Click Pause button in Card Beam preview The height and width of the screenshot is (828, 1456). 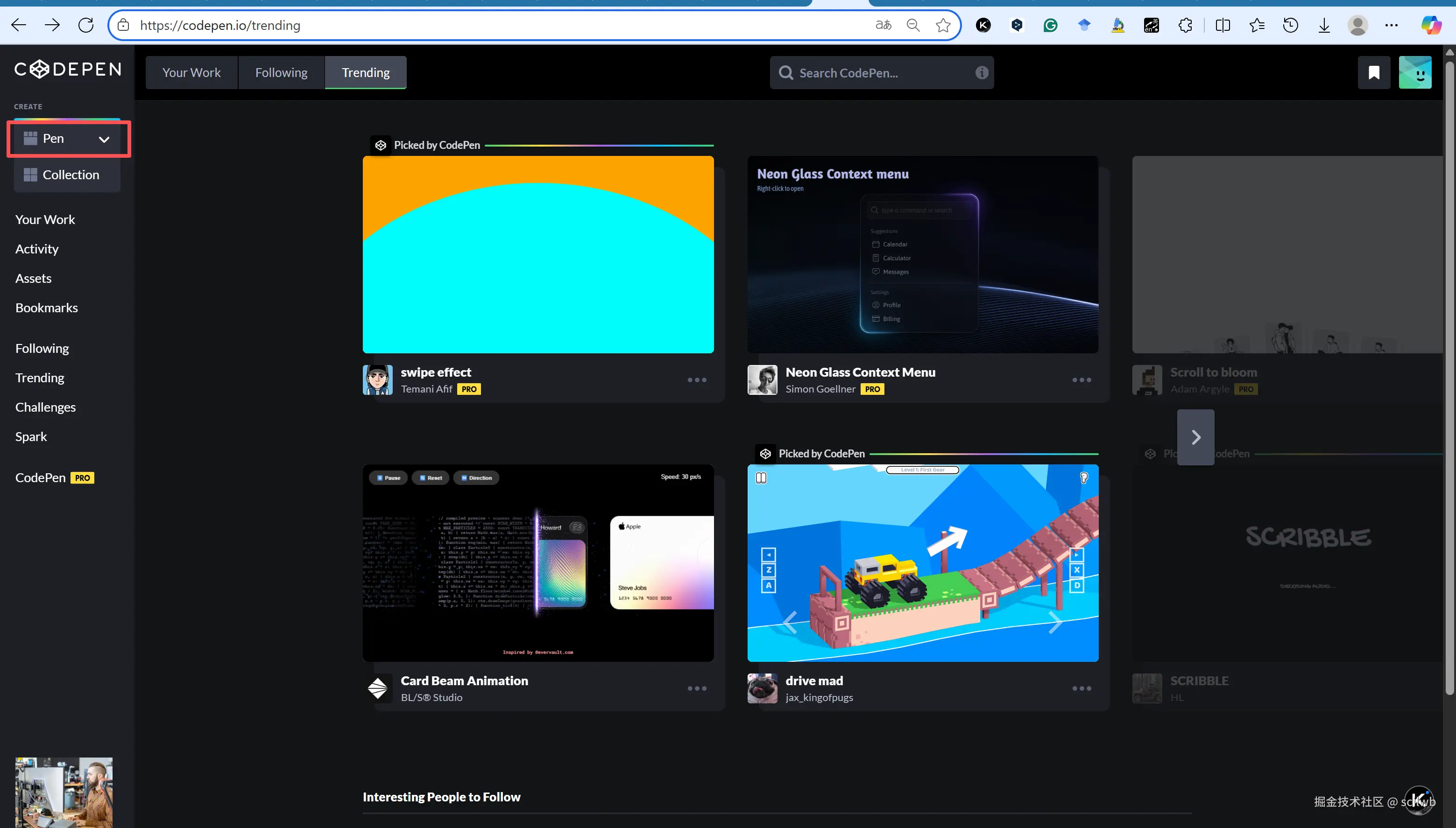pyautogui.click(x=389, y=477)
